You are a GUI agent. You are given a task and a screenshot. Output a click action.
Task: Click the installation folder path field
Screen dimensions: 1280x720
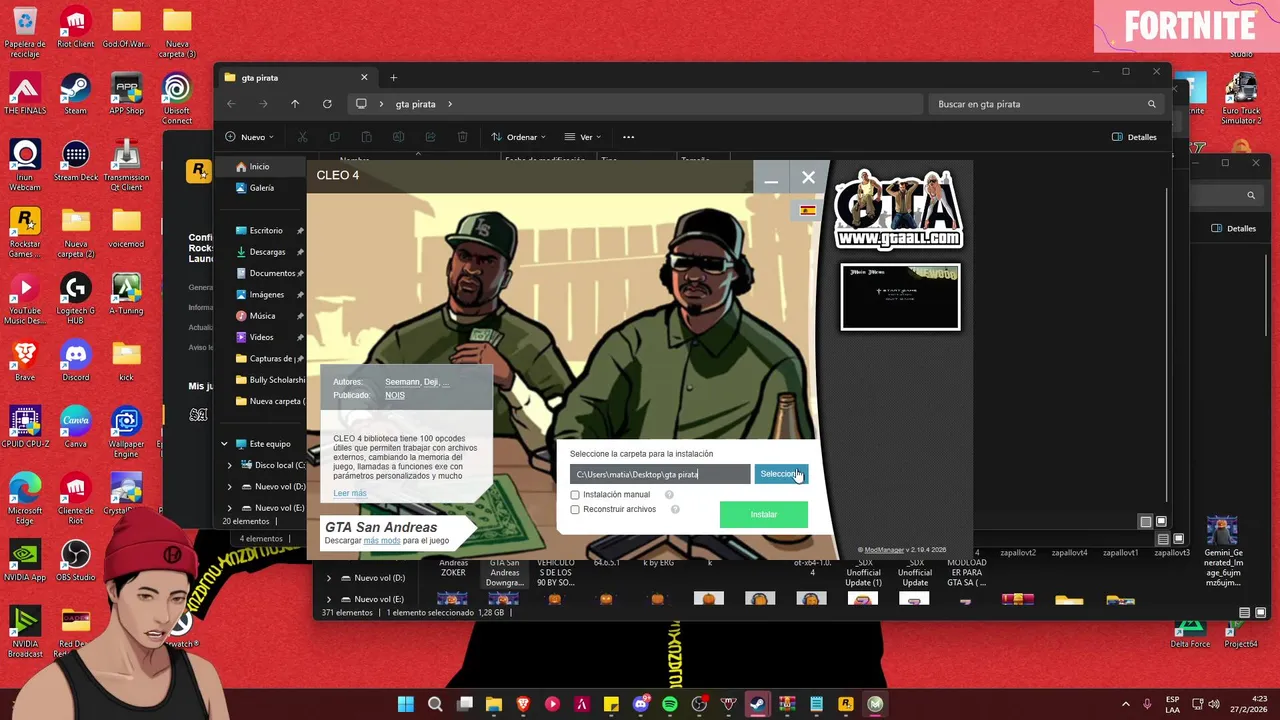(660, 474)
